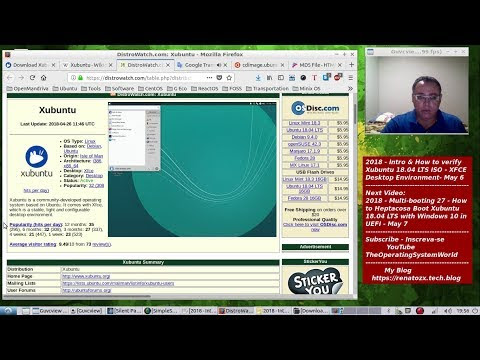The width and height of the screenshot is (480, 360).
Task: Show site information icon in address bar
Action: 73,78
